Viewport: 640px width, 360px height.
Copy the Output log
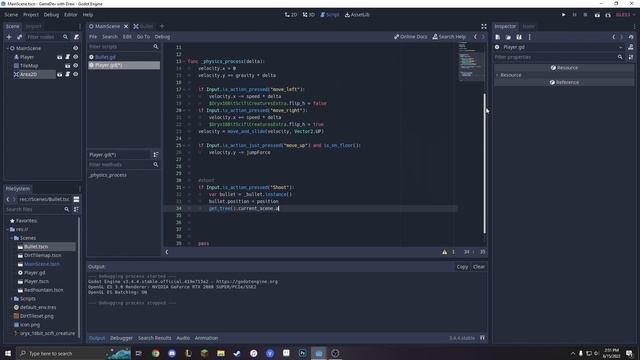(462, 267)
